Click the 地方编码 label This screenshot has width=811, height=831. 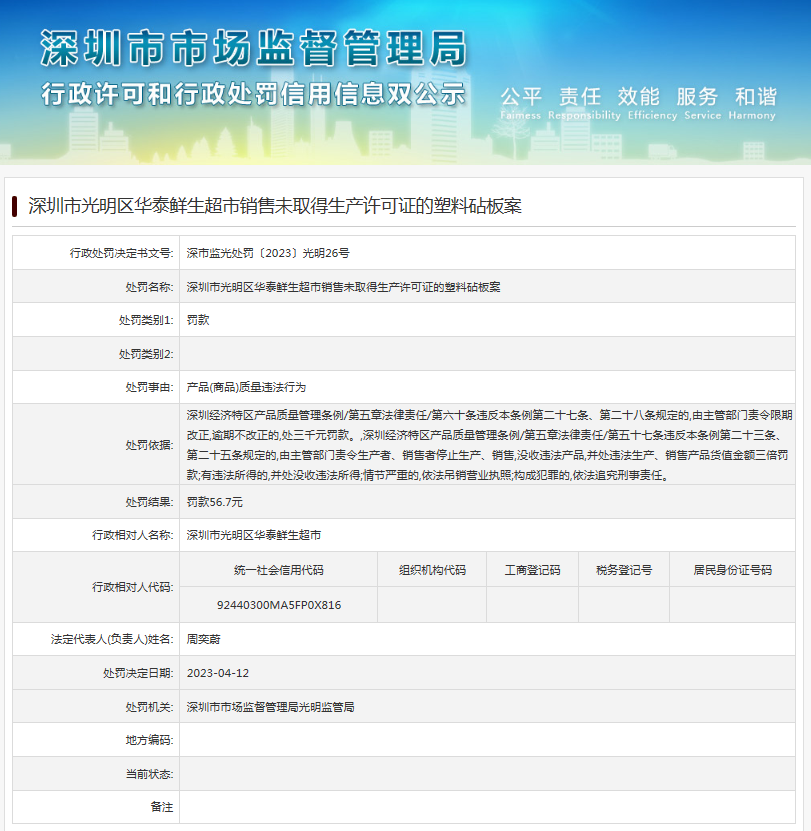[x=149, y=740]
